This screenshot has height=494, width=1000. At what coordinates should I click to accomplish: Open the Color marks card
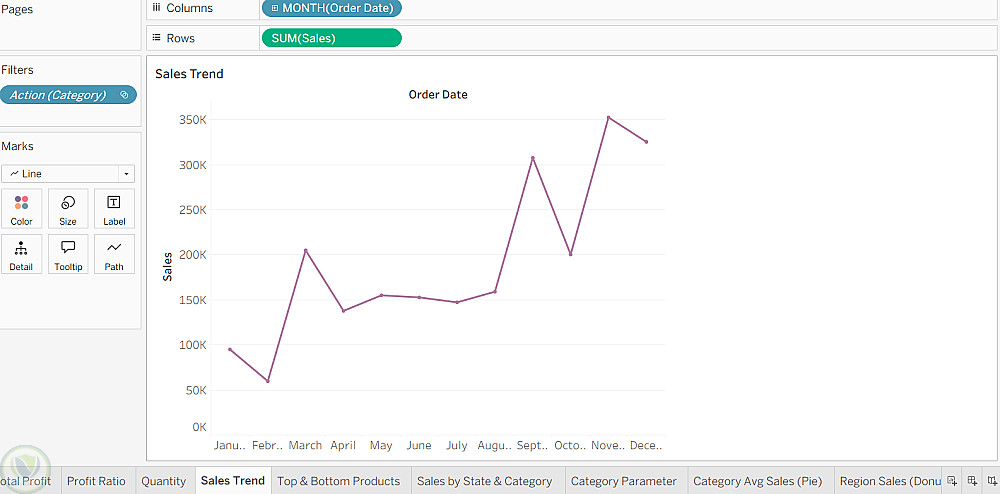pos(21,209)
